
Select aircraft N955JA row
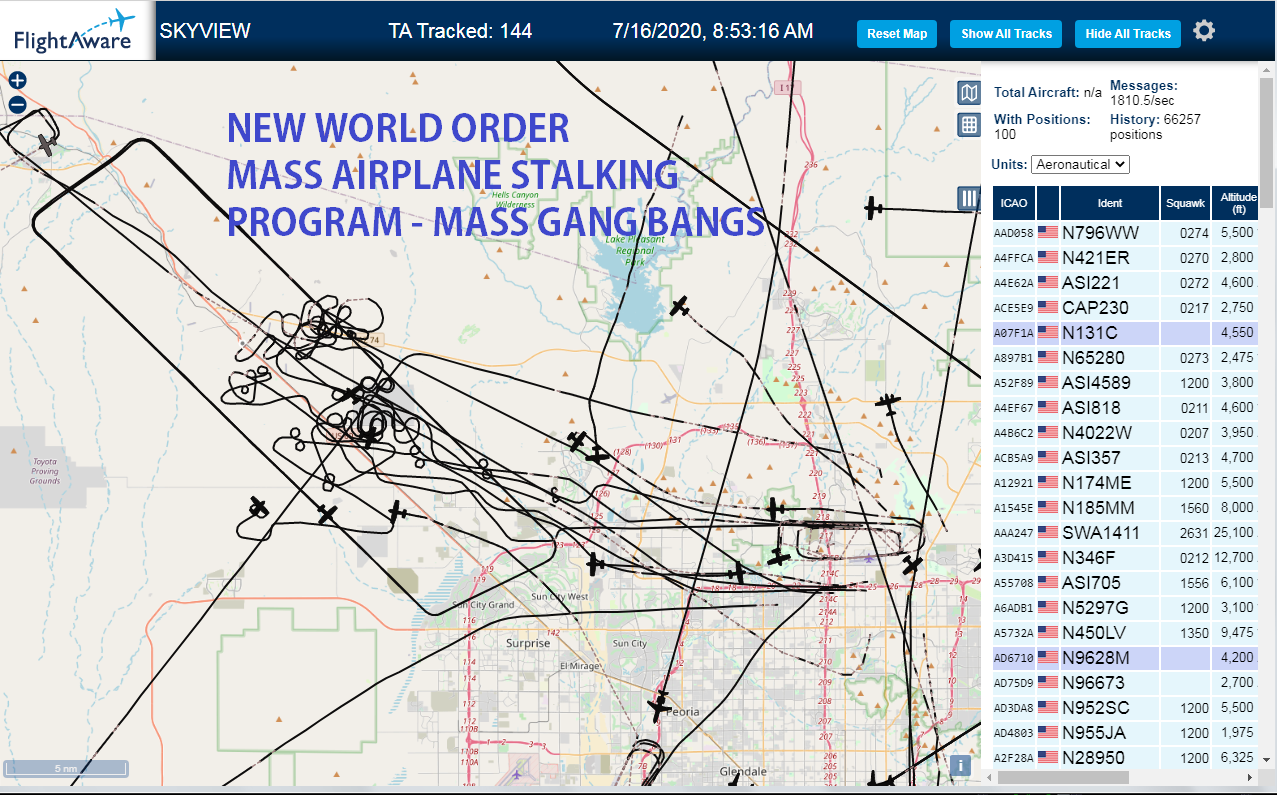[1125, 732]
